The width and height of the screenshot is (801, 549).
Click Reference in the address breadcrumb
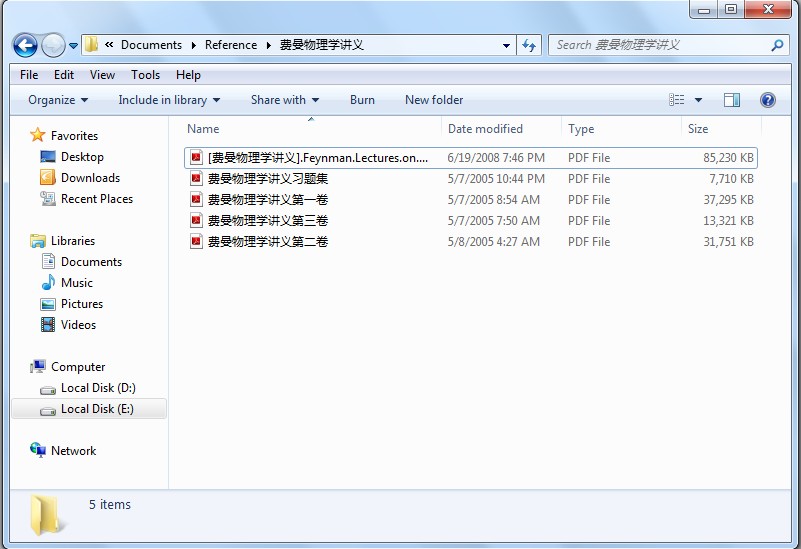click(x=231, y=45)
